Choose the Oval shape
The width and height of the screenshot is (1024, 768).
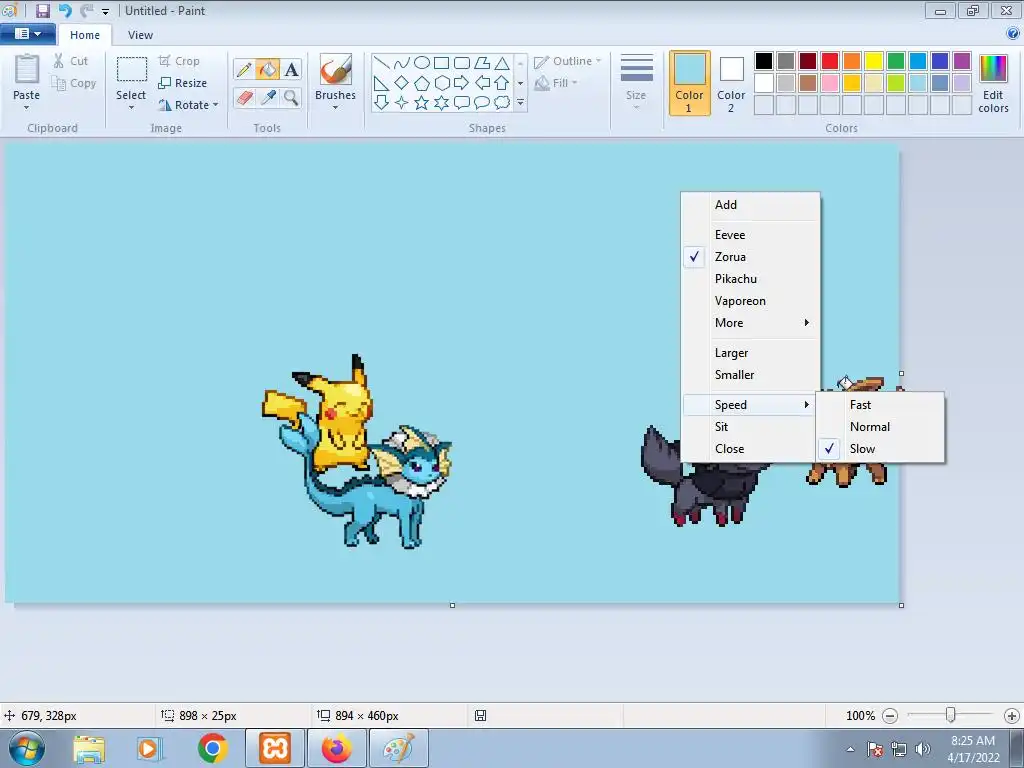[x=422, y=63]
